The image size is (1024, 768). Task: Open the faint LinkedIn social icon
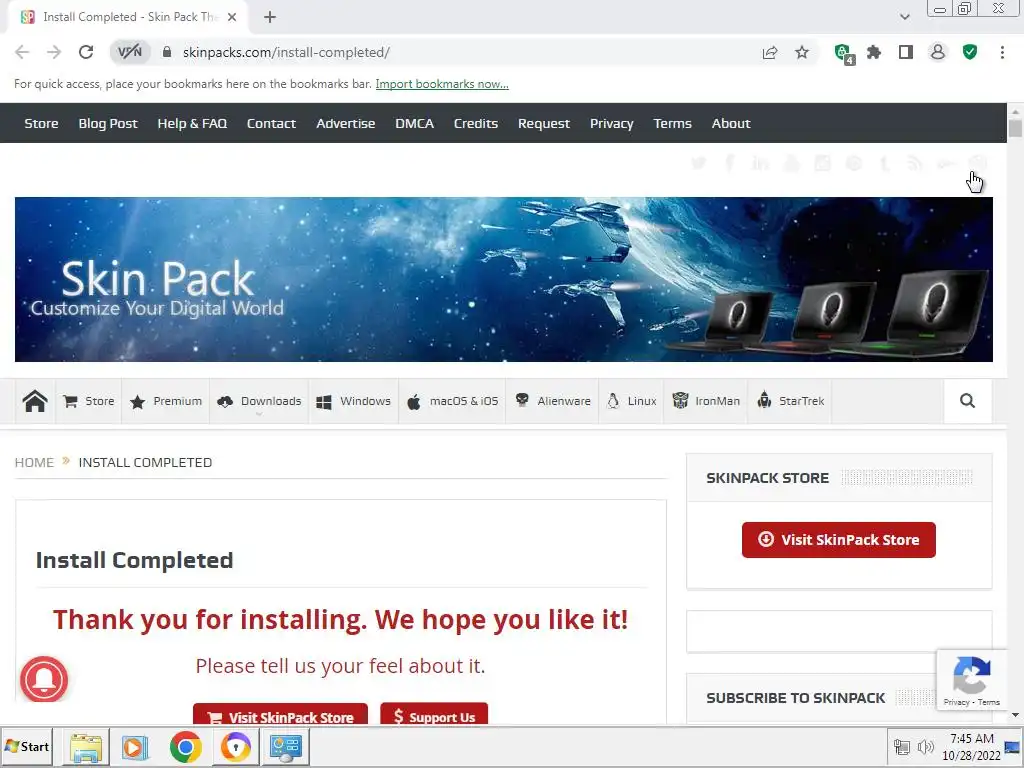coord(760,163)
